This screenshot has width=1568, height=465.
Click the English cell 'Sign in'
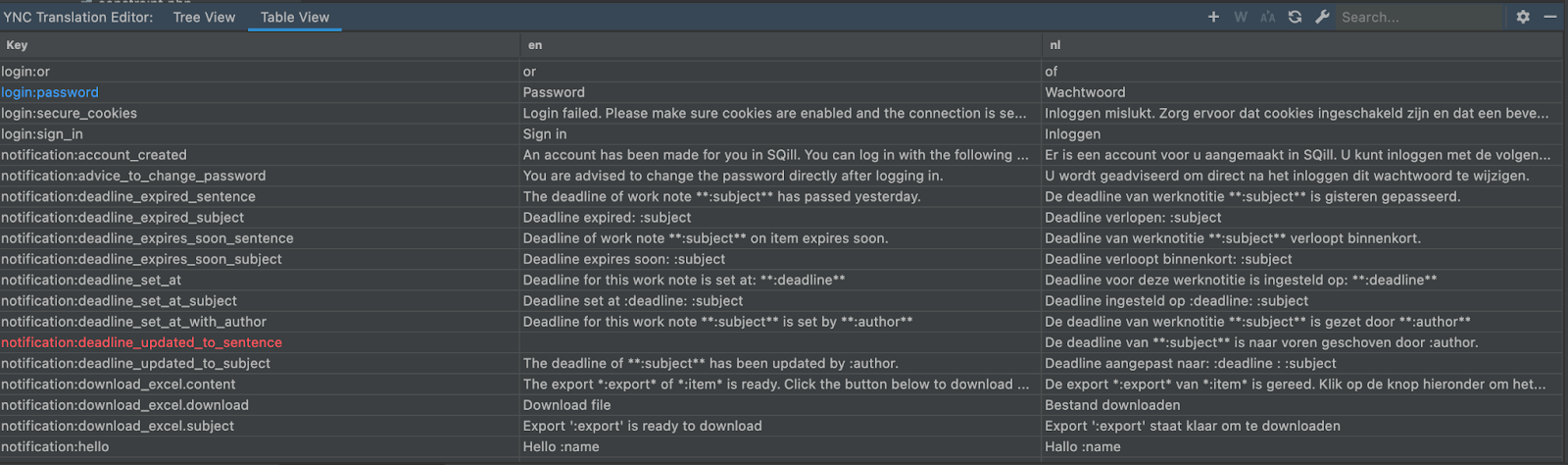tap(545, 134)
